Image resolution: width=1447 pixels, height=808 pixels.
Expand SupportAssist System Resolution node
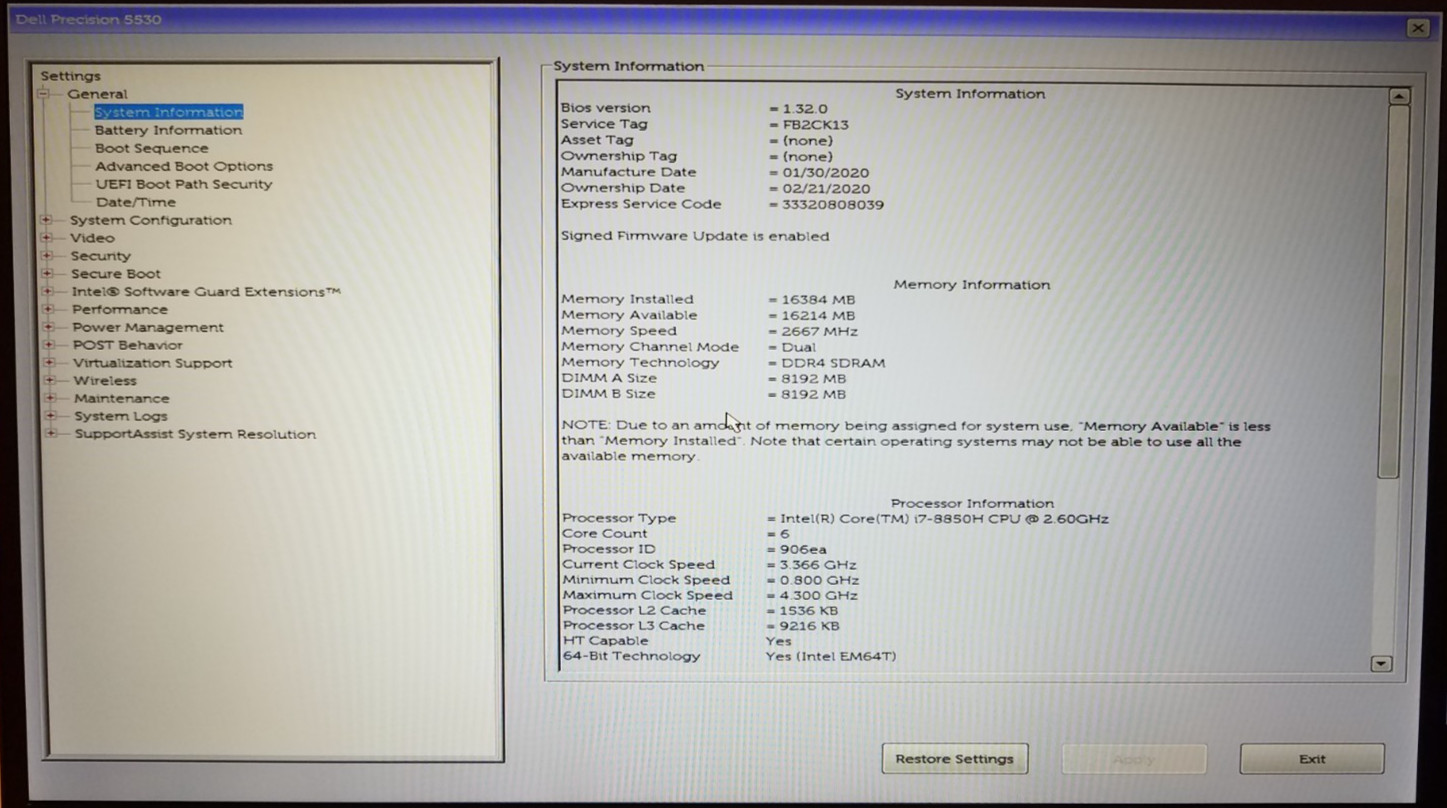[51, 434]
